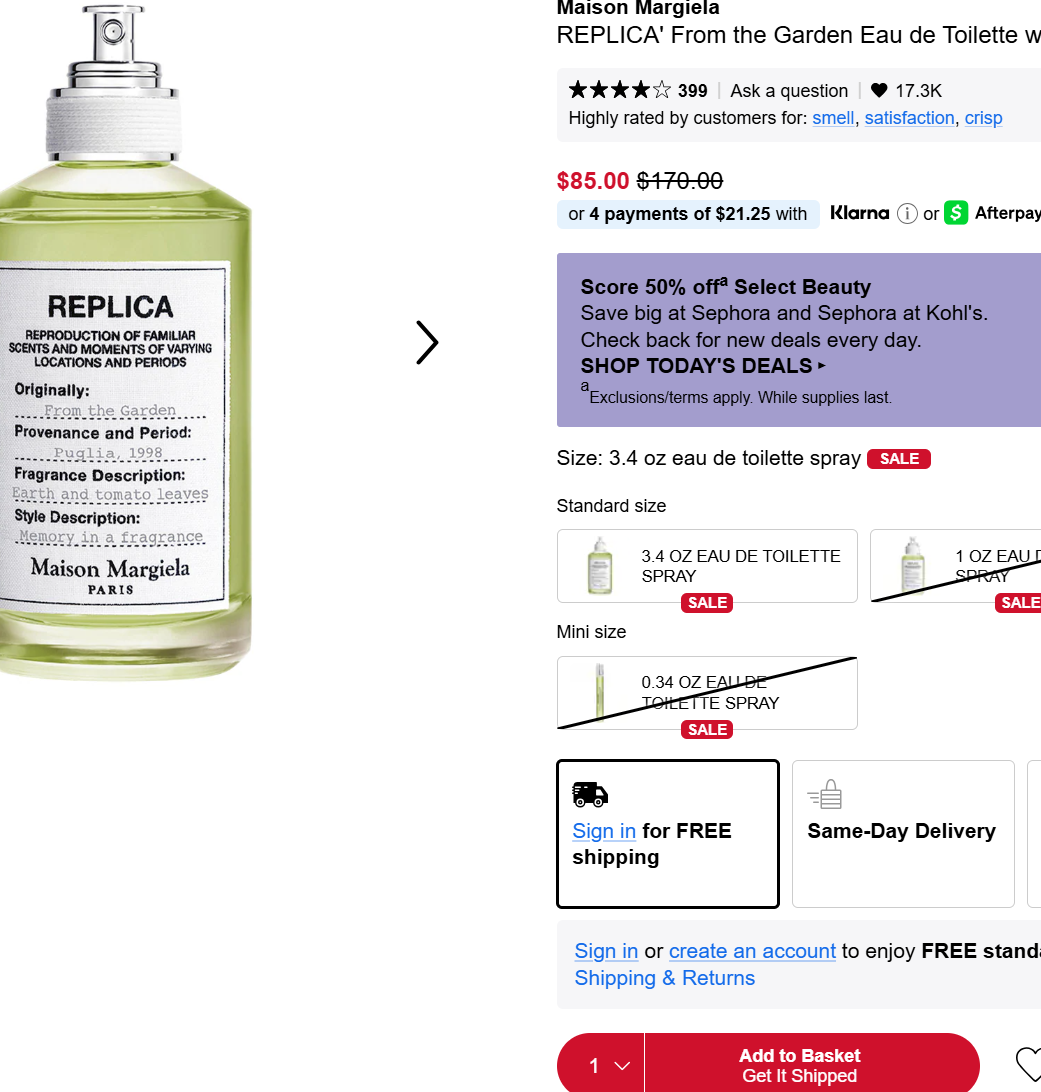The width and height of the screenshot is (1041, 1092).
Task: Switch to the Same-Day Delivery option tile
Action: pyautogui.click(x=902, y=833)
